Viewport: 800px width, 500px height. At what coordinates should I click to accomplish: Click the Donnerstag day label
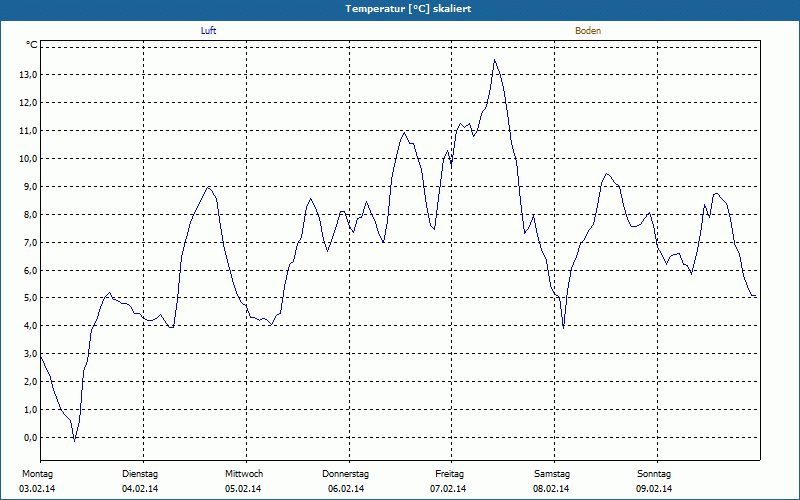[345, 474]
